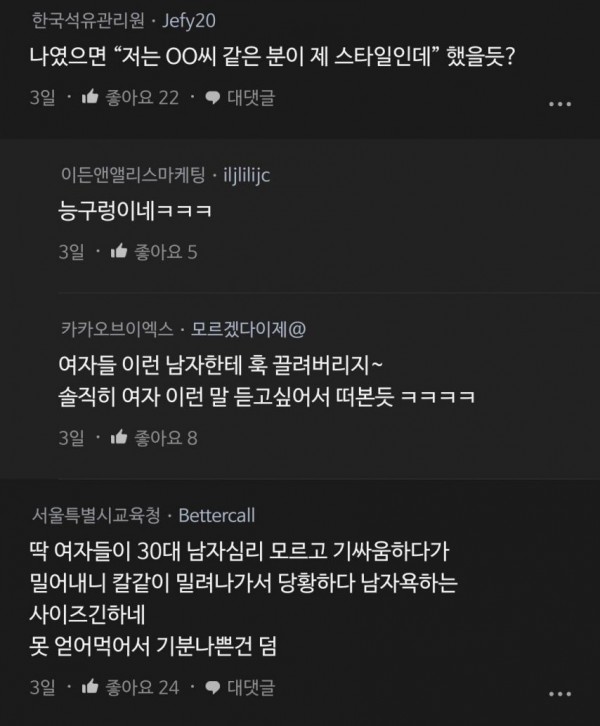Open the iljlilijc user profile
The height and width of the screenshot is (726, 600).
247,175
